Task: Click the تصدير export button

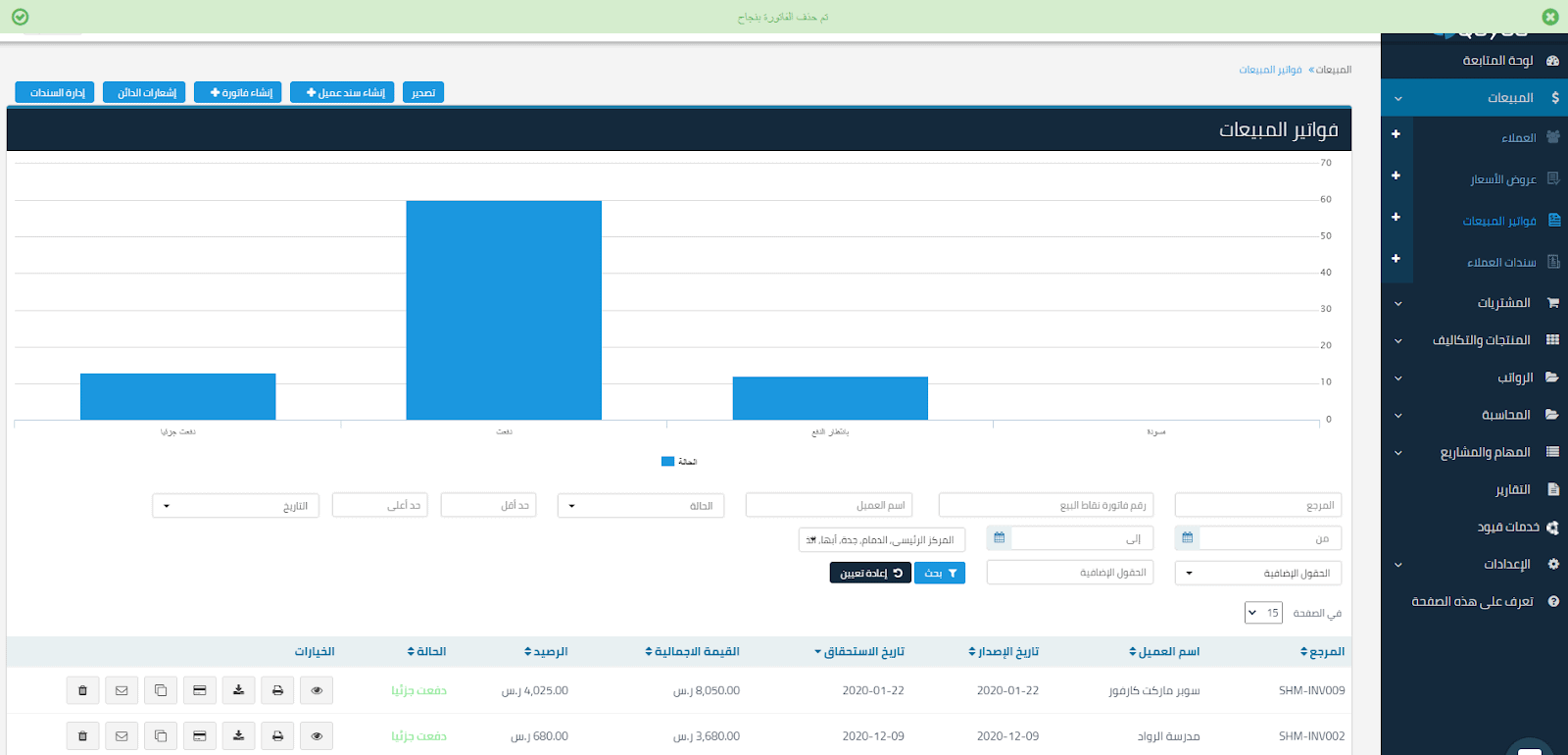Action: coord(423,92)
